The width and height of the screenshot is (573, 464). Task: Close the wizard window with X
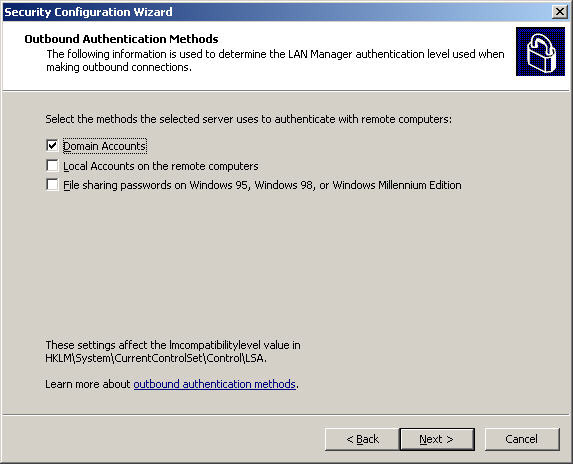tap(559, 12)
